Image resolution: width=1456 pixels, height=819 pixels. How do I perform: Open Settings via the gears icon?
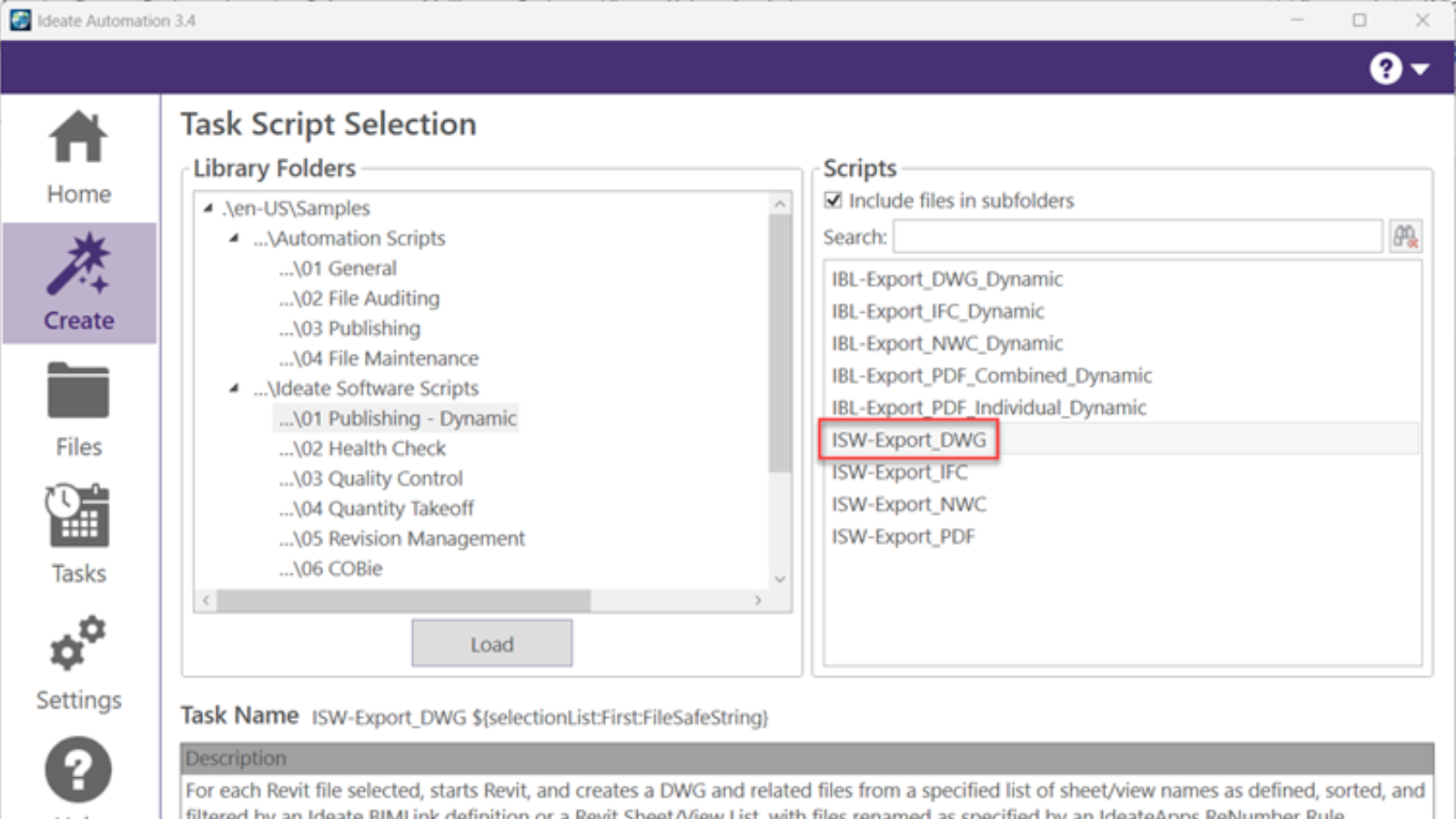click(x=78, y=646)
